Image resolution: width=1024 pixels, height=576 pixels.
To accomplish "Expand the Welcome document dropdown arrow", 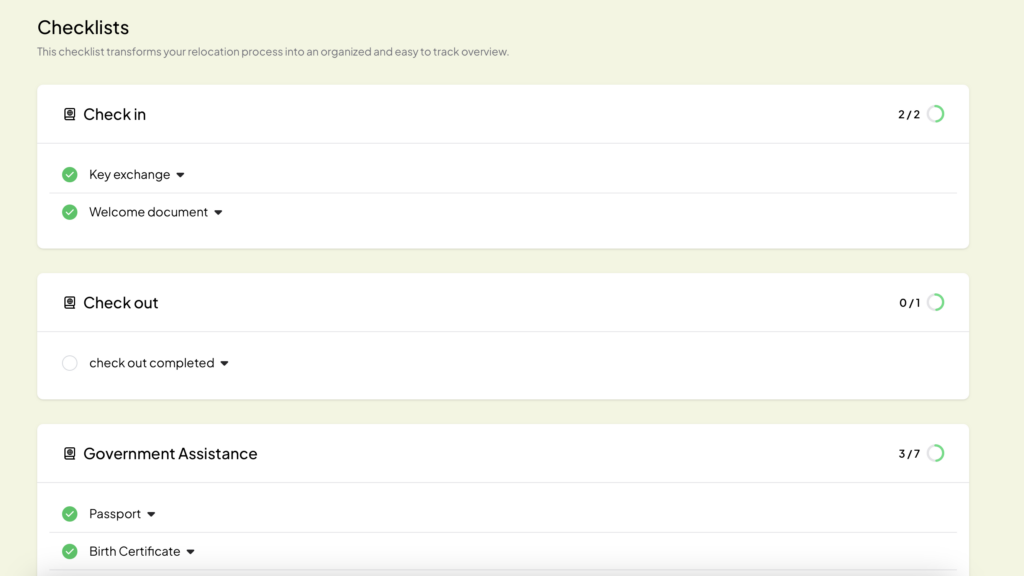I will click(218, 212).
